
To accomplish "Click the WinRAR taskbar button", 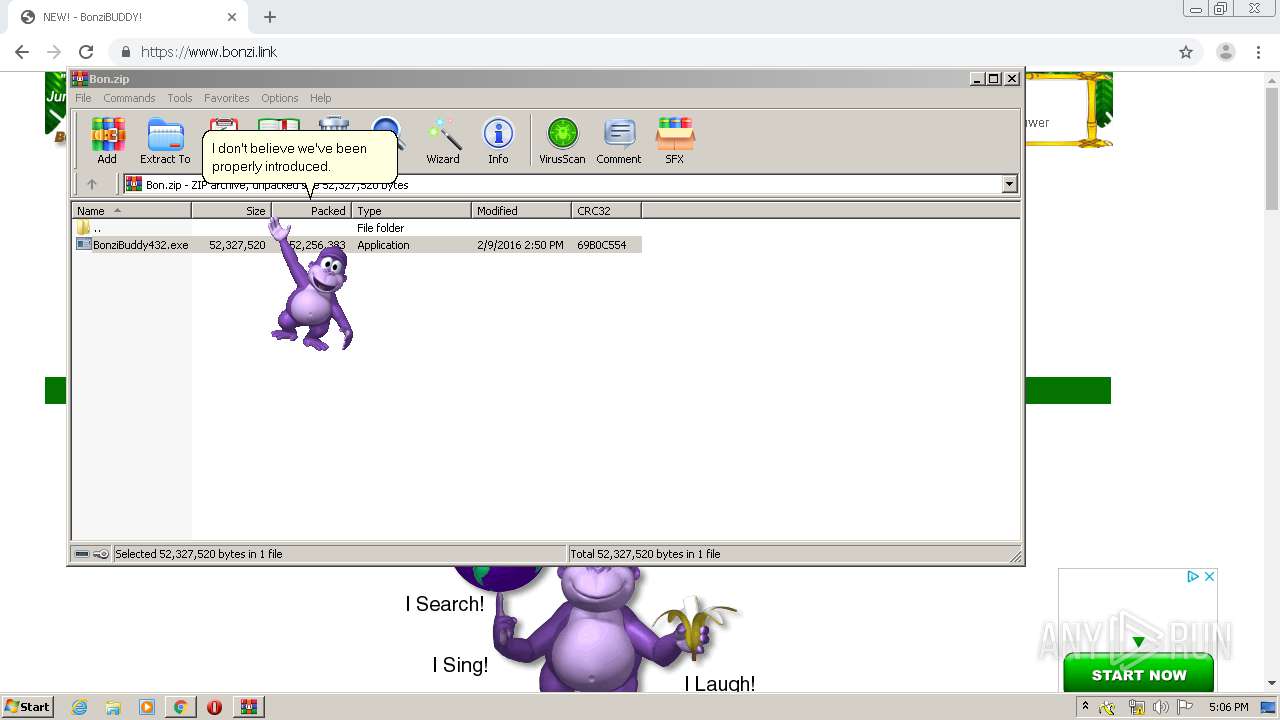I will 249,707.
